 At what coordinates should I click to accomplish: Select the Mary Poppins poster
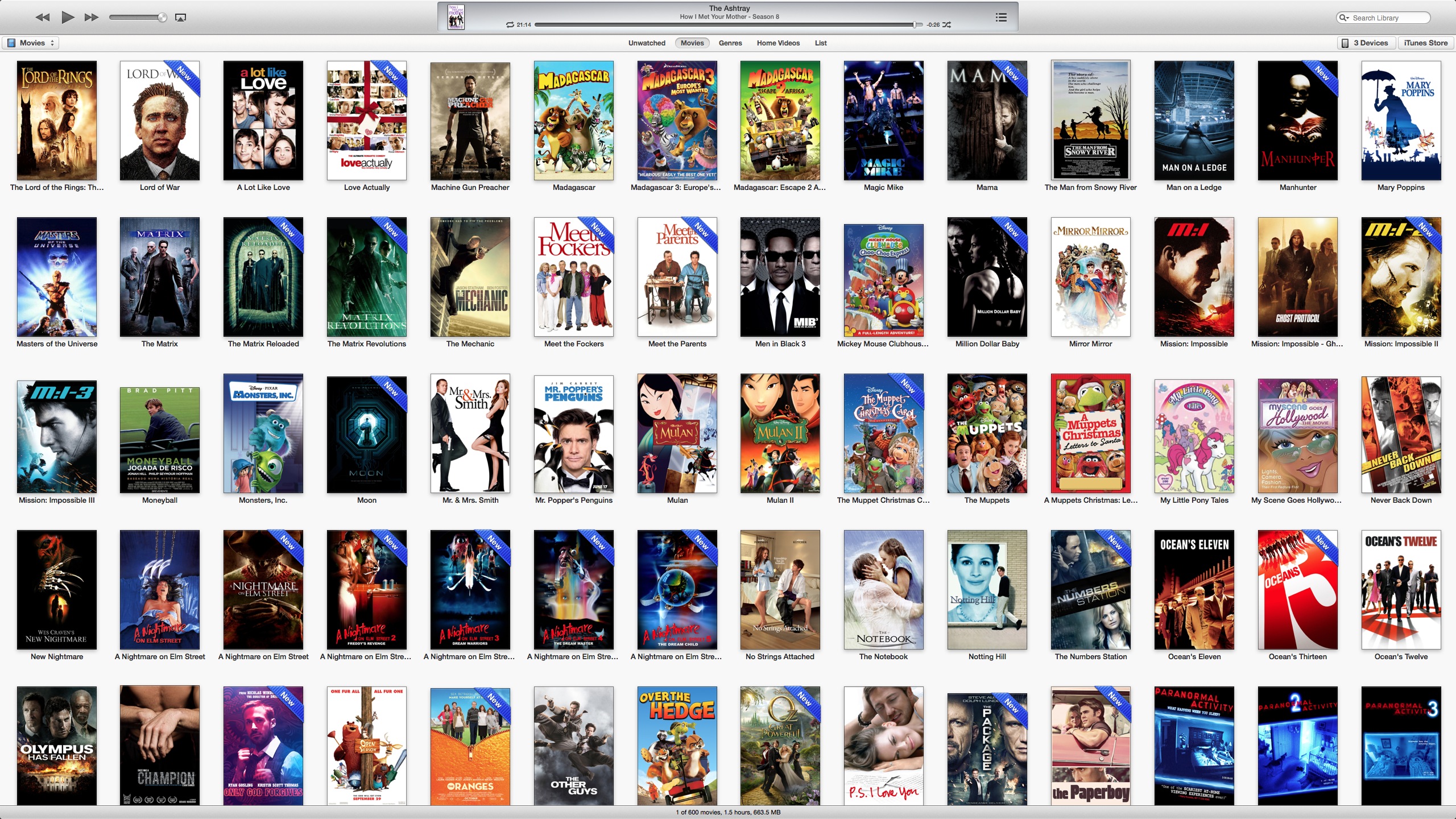1401,121
